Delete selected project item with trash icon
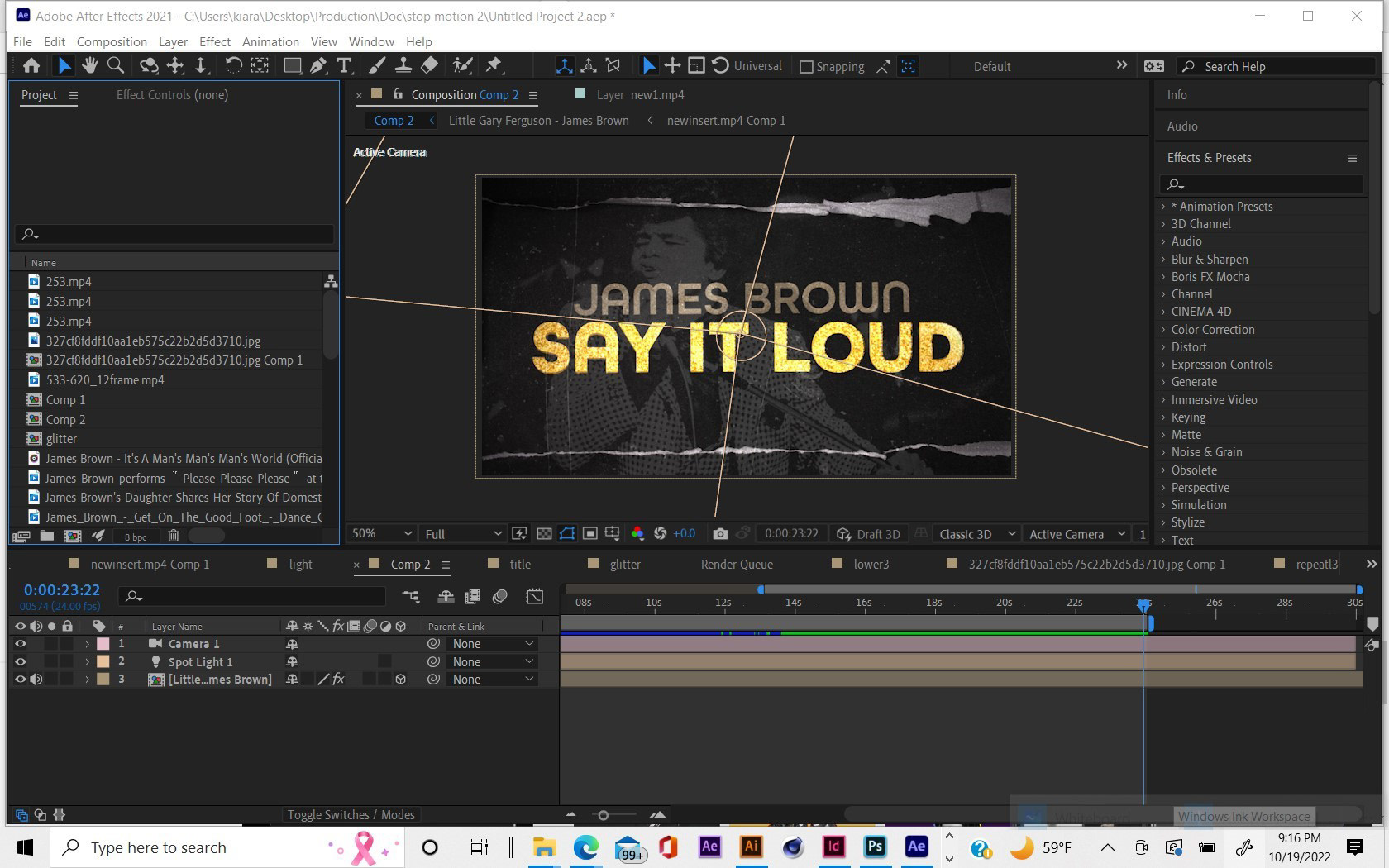 (174, 536)
